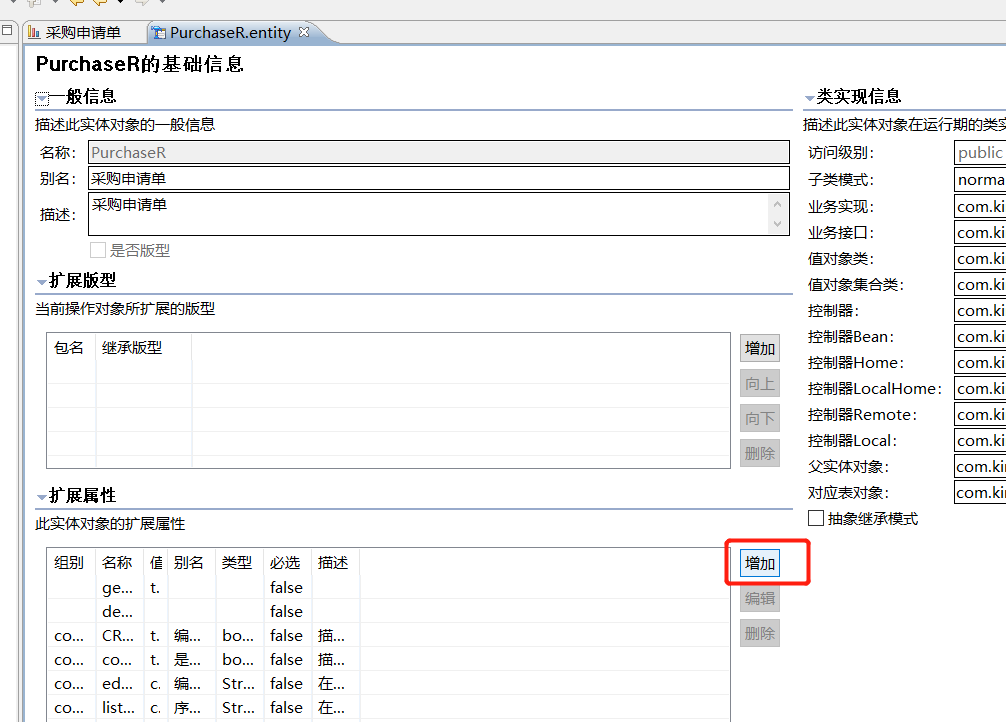Screen dimensions: 1006x722
Task: Switch to the PurchaseR.entity tab
Action: pos(225,32)
